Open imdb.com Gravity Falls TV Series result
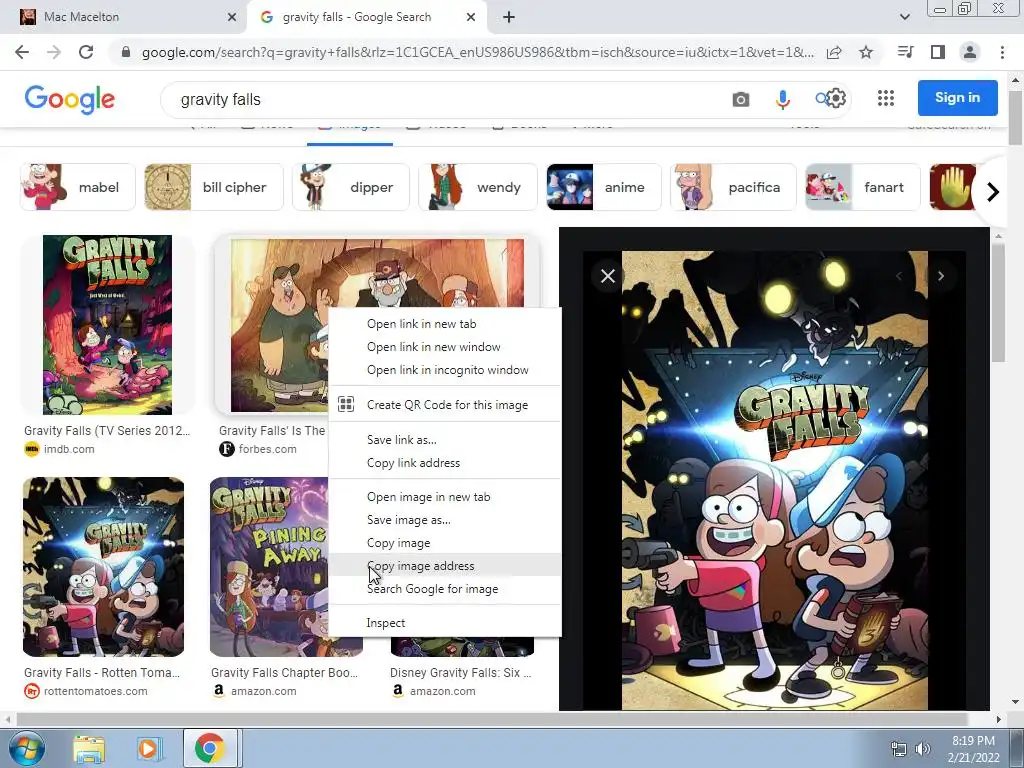This screenshot has height=768, width=1024. (107, 440)
